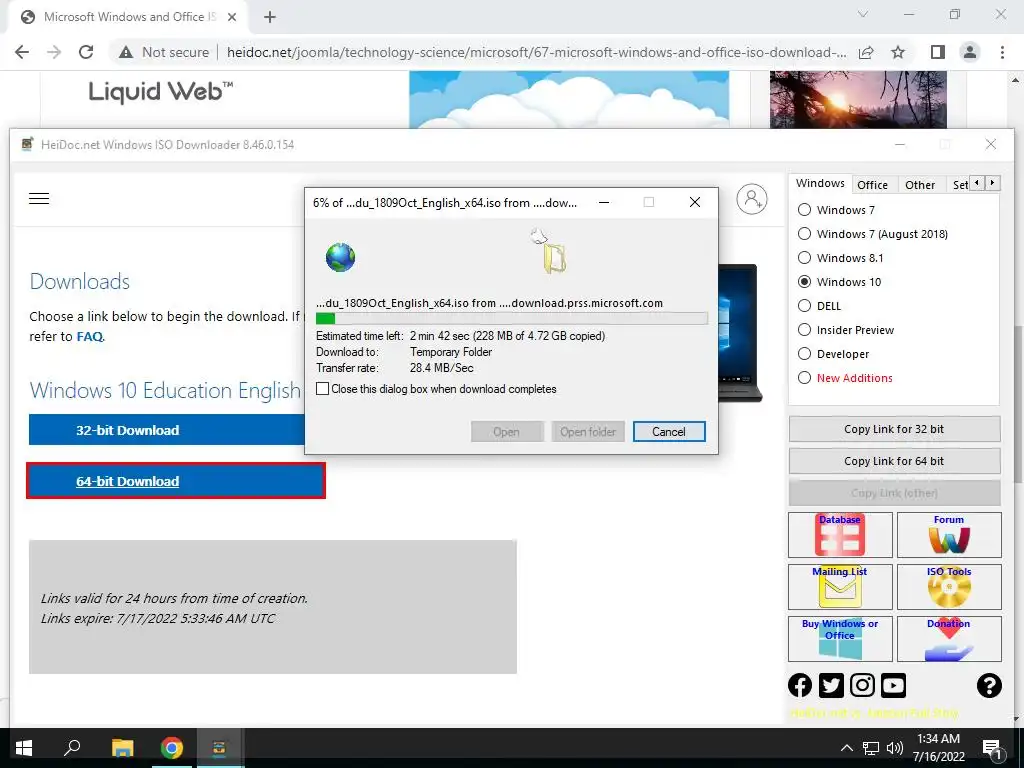1024x768 pixels.
Task: Switch to the Windows tab
Action: pyautogui.click(x=820, y=184)
